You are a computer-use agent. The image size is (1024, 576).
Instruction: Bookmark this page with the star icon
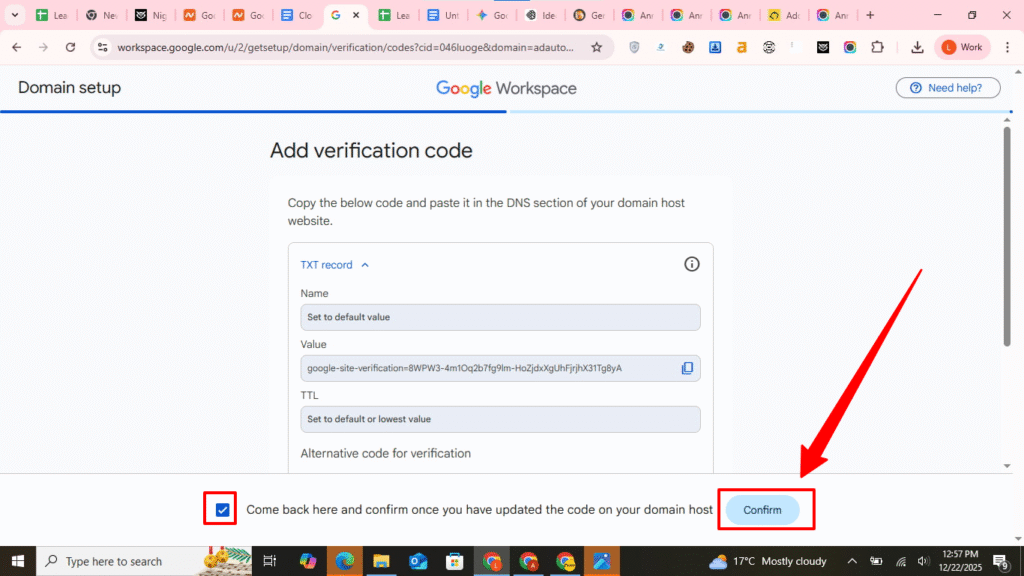[597, 47]
